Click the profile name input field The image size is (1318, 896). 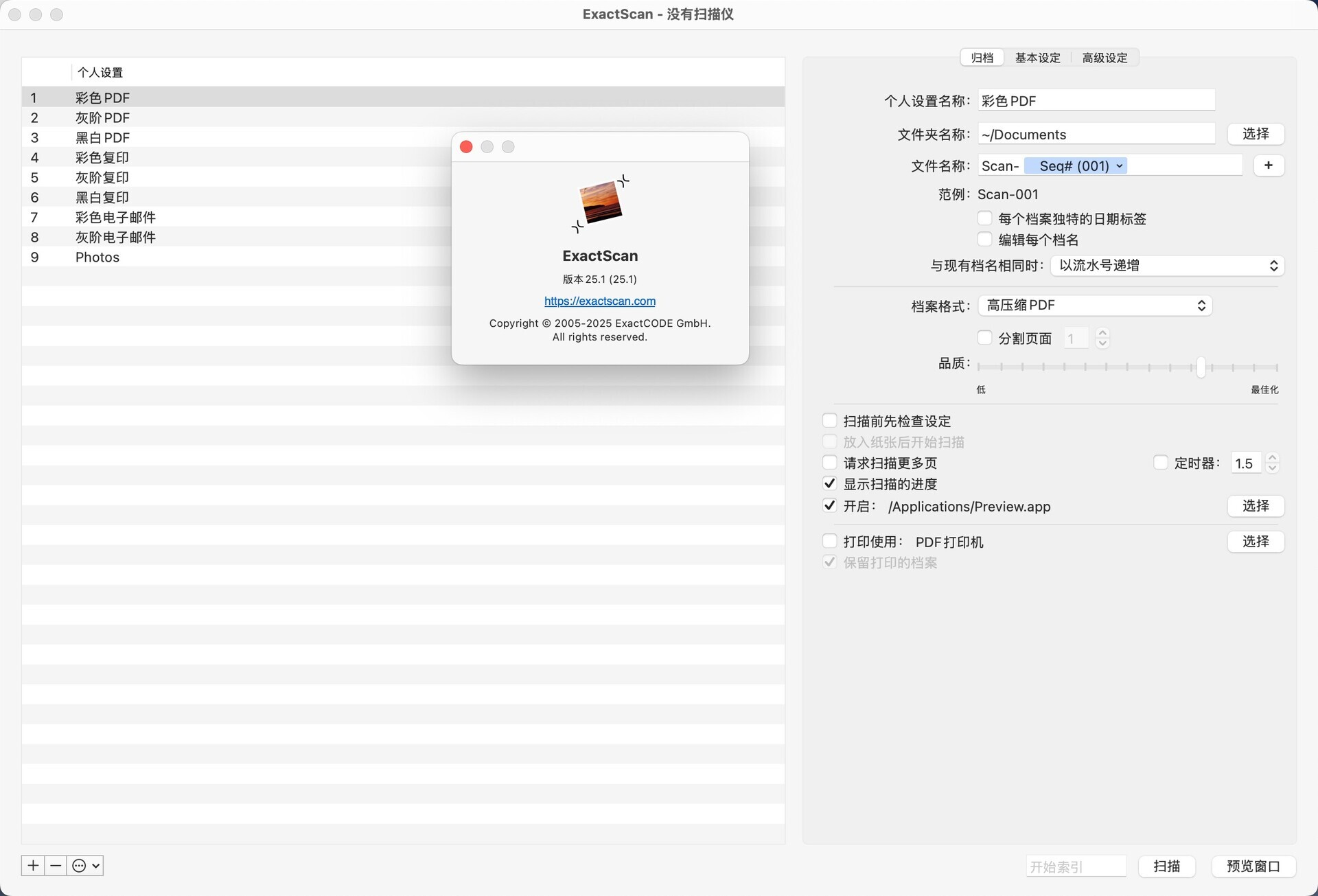pyautogui.click(x=1096, y=100)
